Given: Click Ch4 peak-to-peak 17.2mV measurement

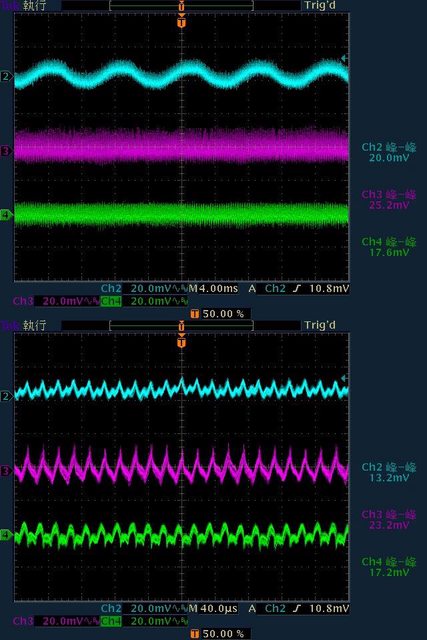Looking at the screenshot, I should pos(389,567).
